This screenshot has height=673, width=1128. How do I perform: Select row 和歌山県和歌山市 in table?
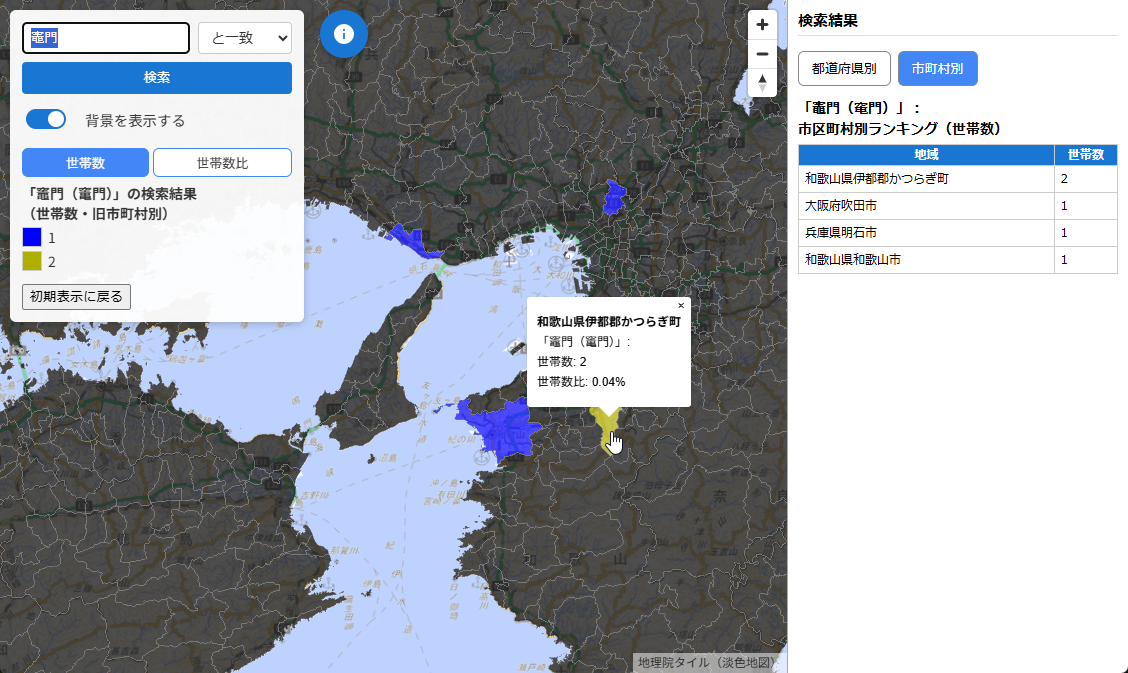tap(958, 260)
